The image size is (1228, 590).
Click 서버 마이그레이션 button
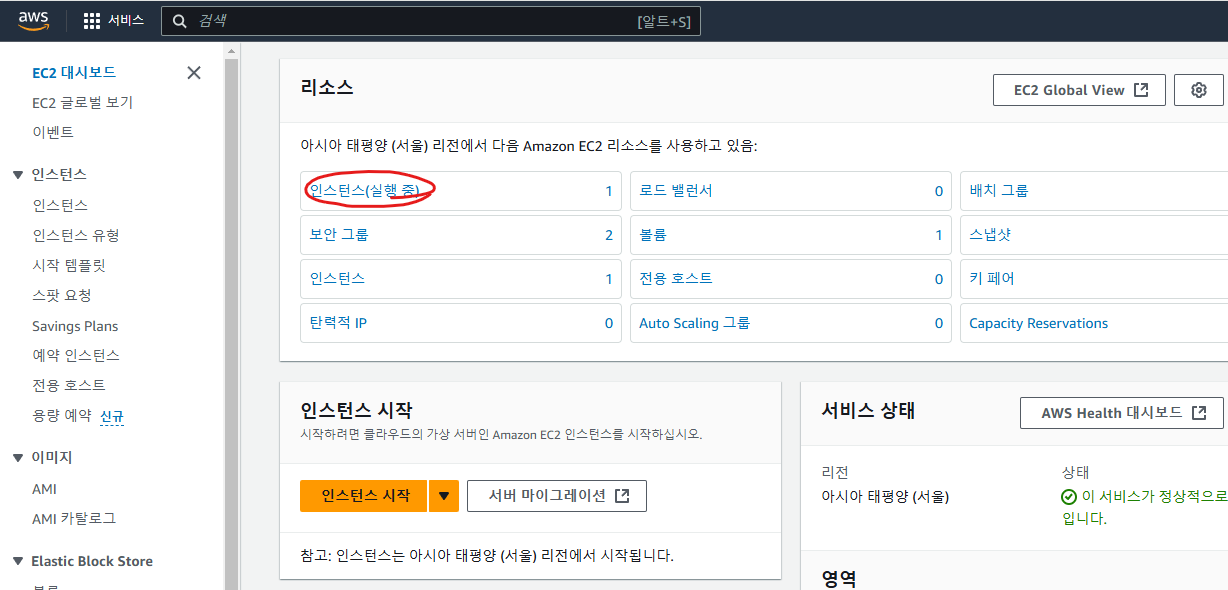click(557, 496)
